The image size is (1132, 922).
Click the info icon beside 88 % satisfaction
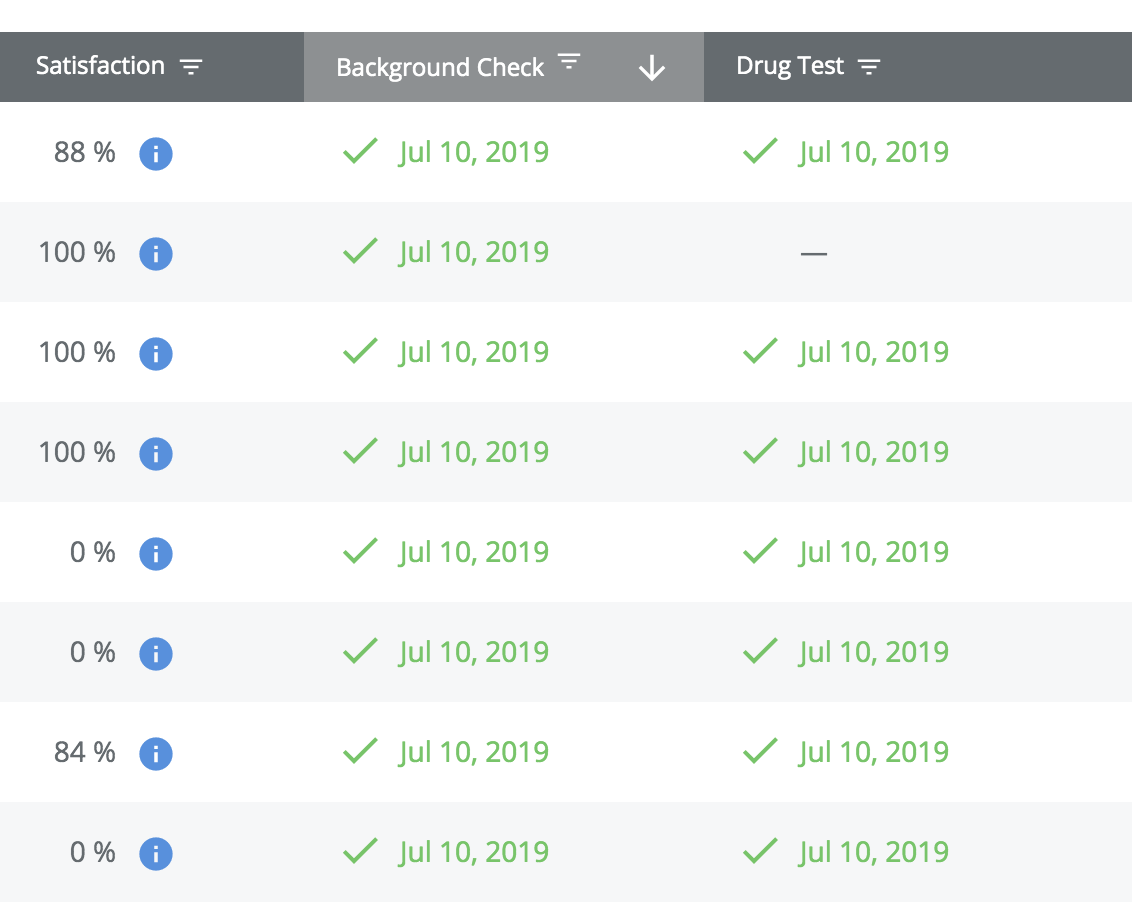pos(155,154)
